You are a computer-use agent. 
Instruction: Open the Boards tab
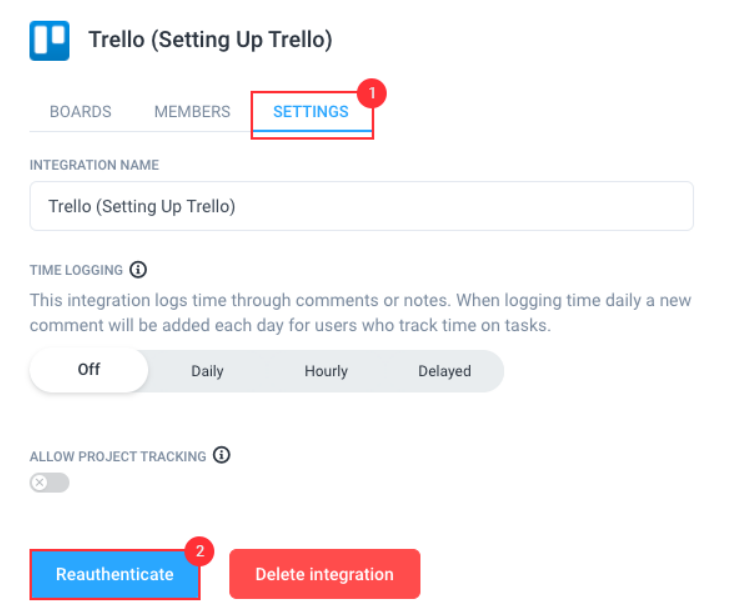coord(81,112)
